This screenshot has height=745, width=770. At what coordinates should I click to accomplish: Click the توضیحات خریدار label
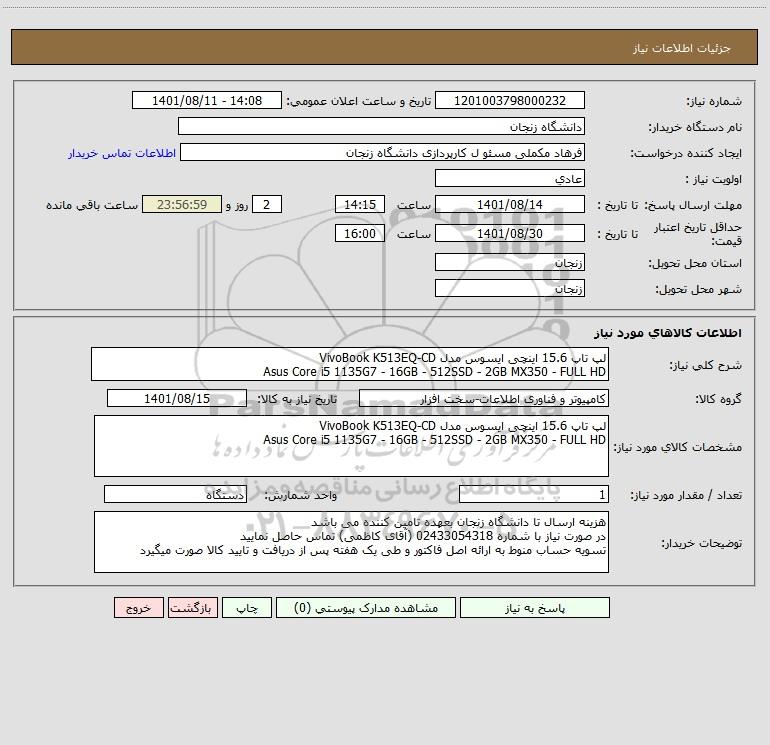click(702, 543)
